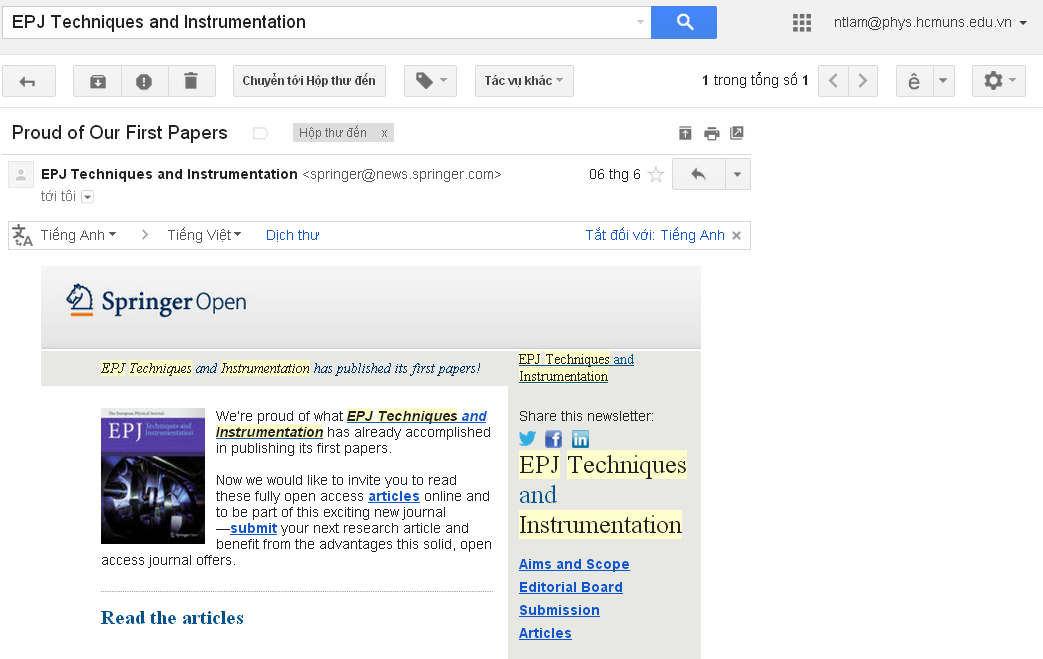Toggle the importance marker beside the subject
This screenshot has height=659, width=1043.
point(261,133)
